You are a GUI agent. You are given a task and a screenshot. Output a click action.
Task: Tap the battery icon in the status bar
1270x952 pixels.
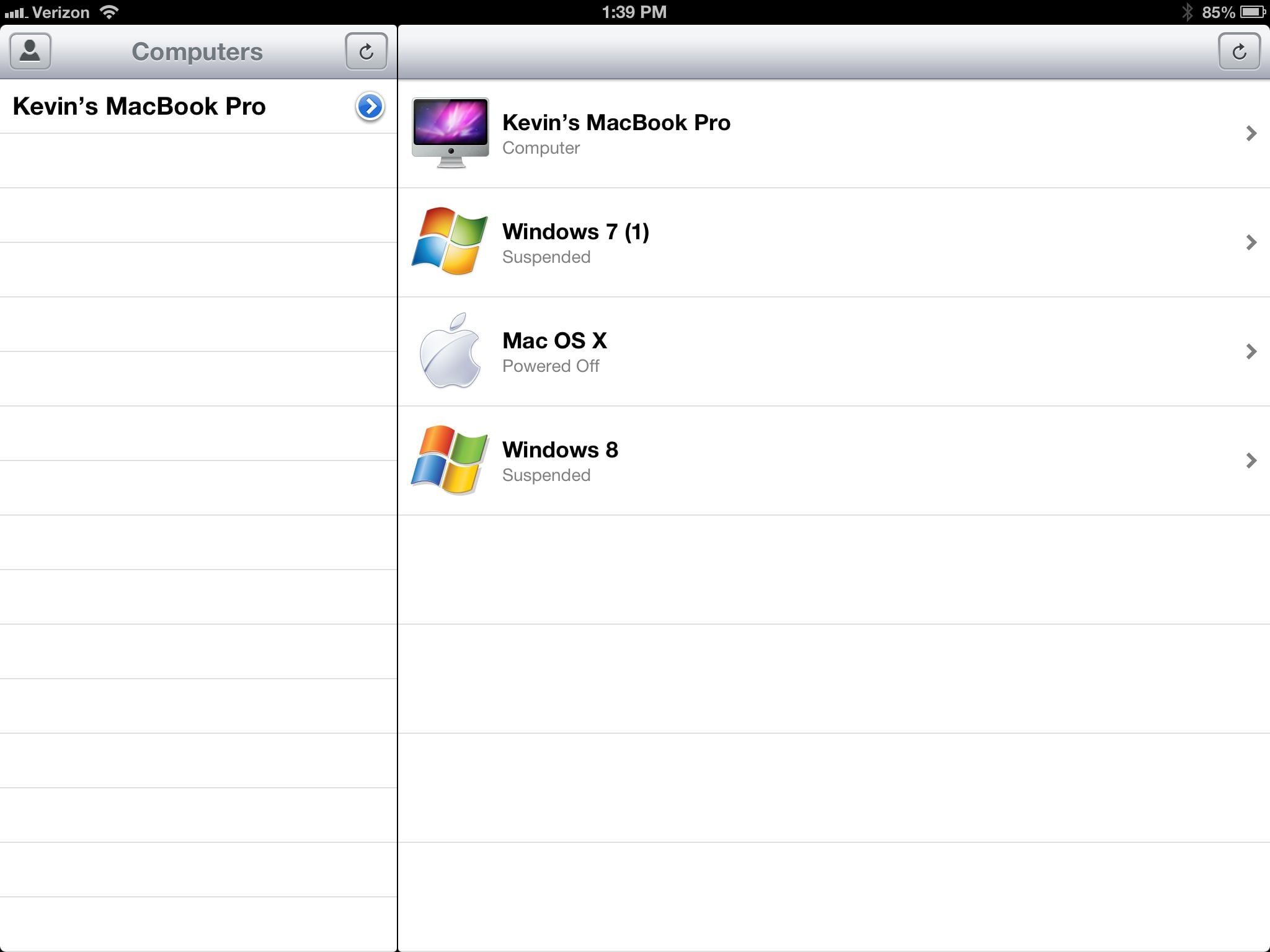(x=1253, y=12)
